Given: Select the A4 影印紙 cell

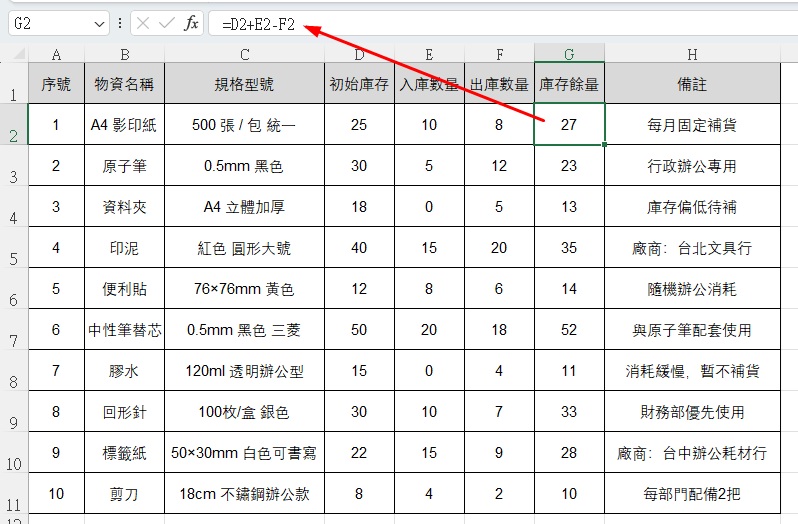Looking at the screenshot, I should coord(124,125).
